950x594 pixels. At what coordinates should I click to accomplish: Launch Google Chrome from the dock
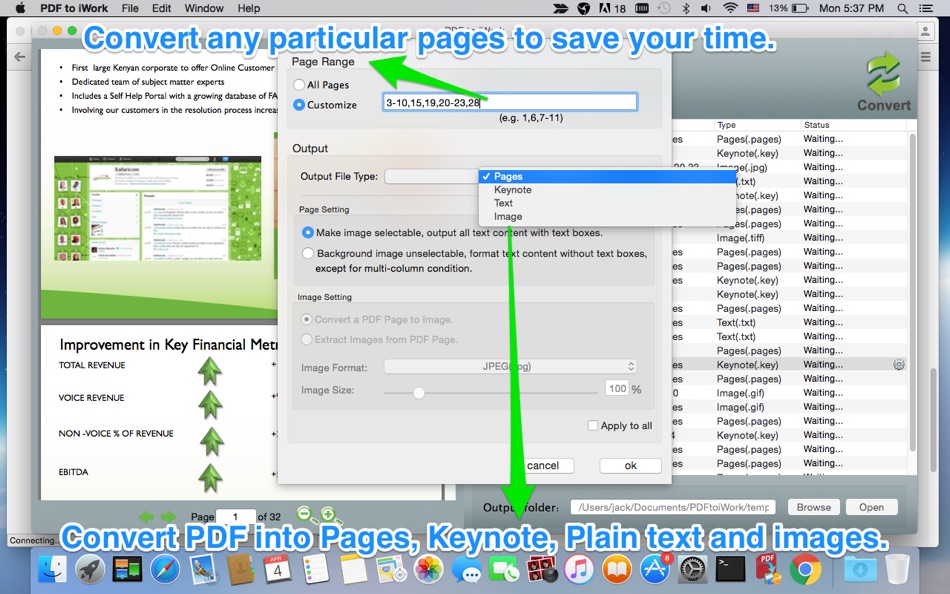pyautogui.click(x=805, y=570)
